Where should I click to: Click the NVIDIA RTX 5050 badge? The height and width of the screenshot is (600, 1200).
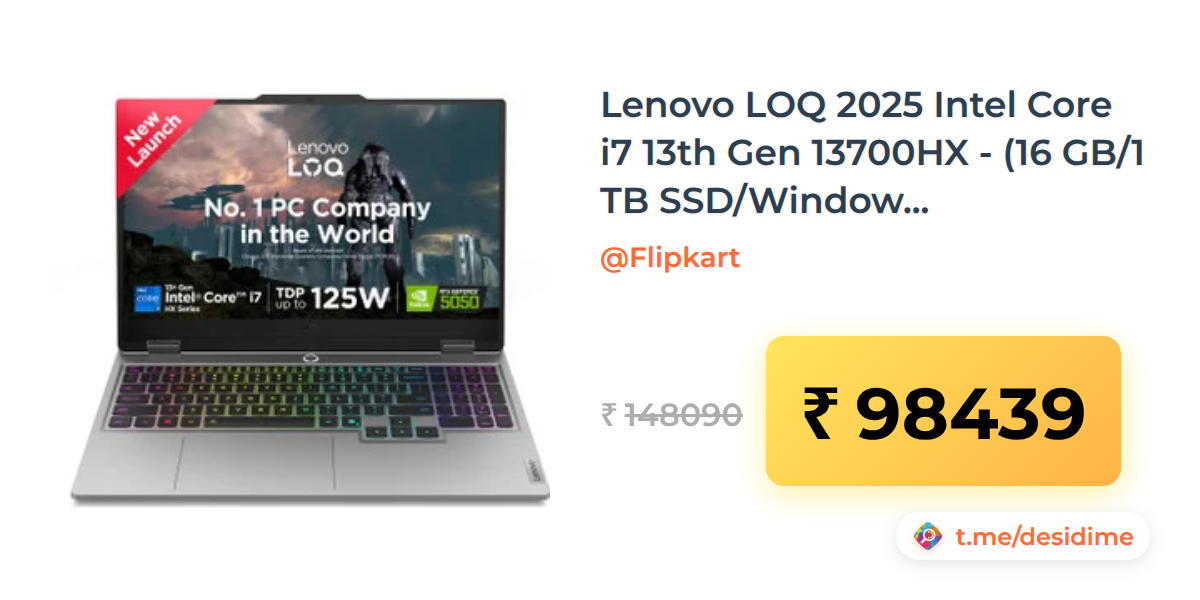coord(444,298)
